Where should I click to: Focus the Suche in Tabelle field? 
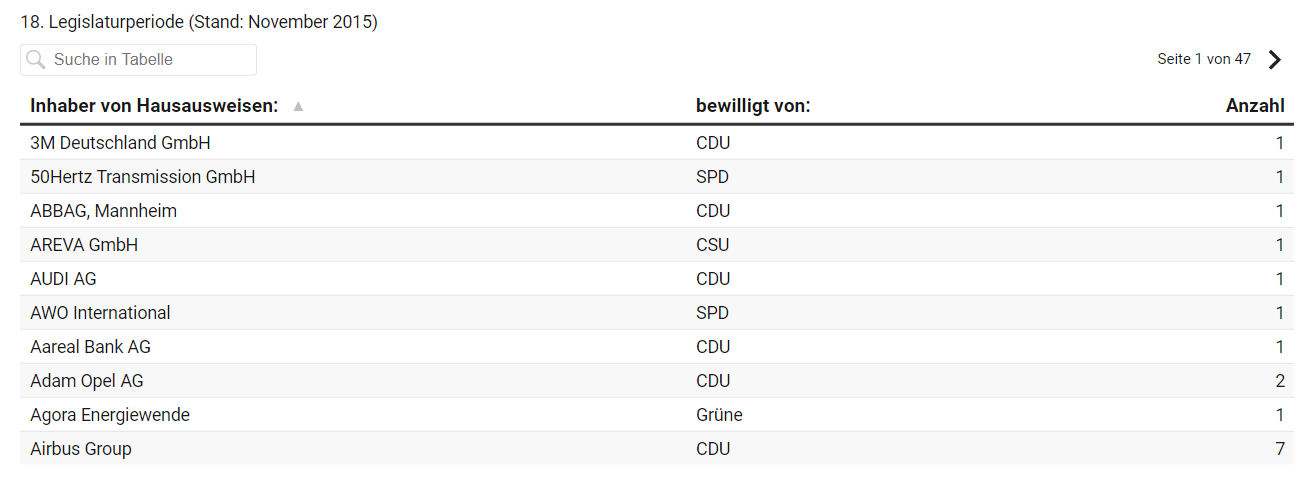pos(150,60)
